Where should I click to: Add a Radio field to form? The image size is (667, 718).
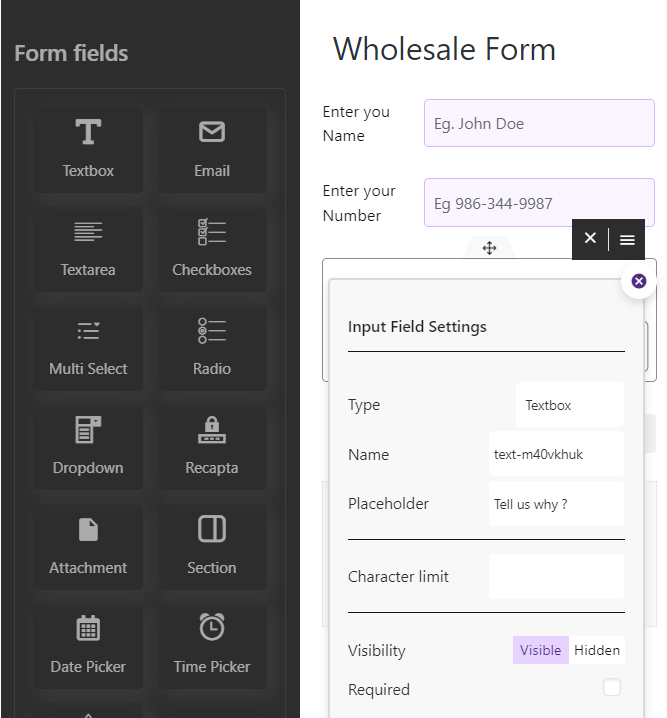212,347
